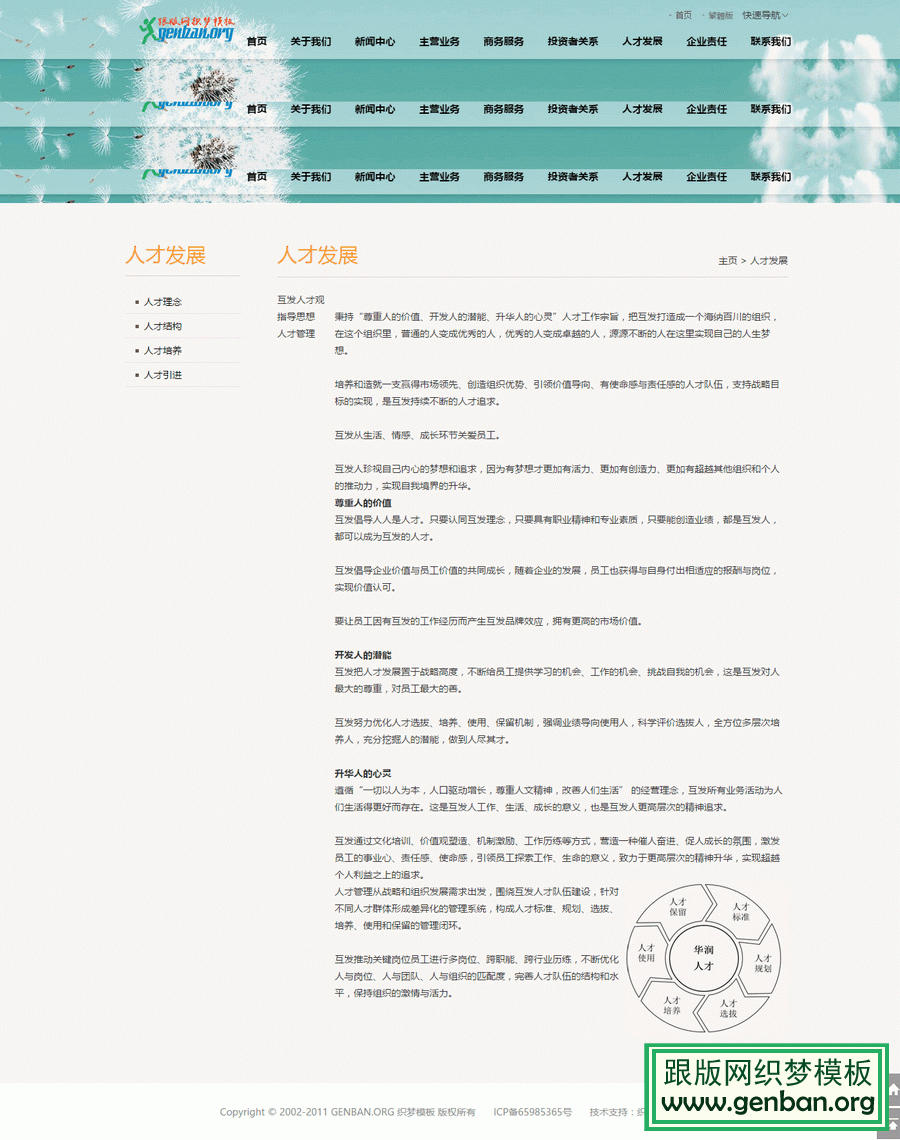Screen dimensions: 900x1140
Task: Select 人才理念 in the left sidebar
Action: click(x=162, y=302)
